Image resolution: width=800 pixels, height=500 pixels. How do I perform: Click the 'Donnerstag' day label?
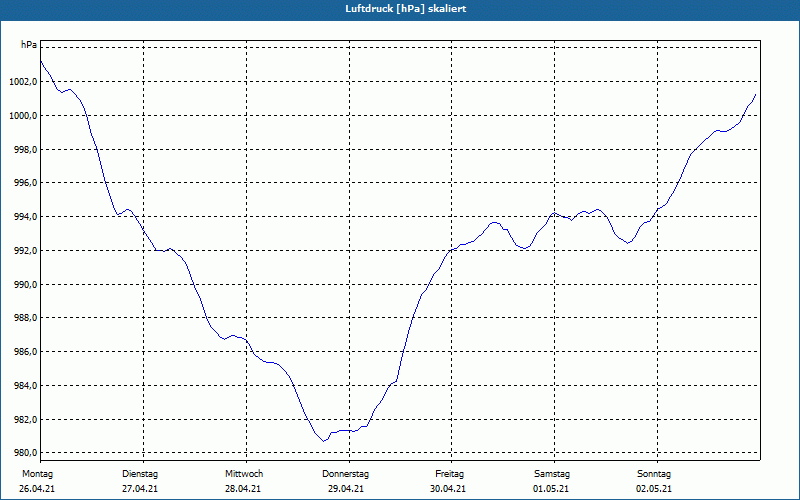[x=345, y=474]
